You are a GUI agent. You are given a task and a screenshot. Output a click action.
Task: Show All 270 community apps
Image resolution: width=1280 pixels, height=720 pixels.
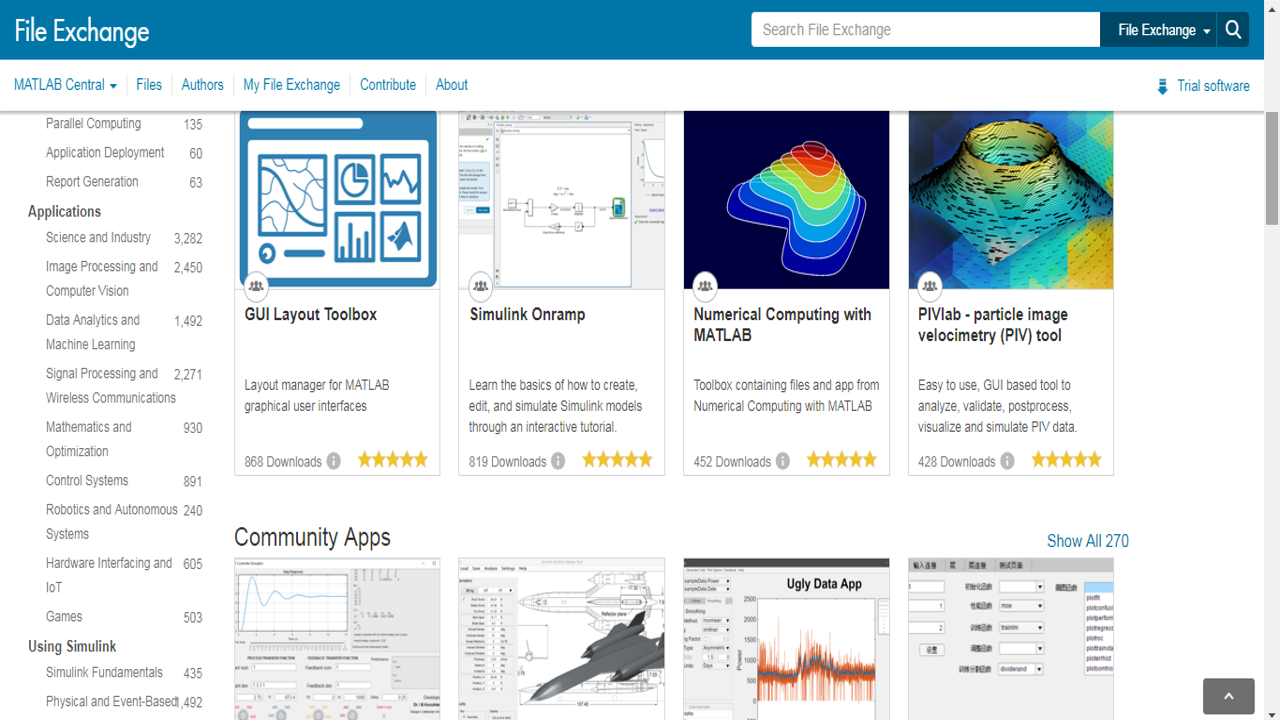[1088, 541]
